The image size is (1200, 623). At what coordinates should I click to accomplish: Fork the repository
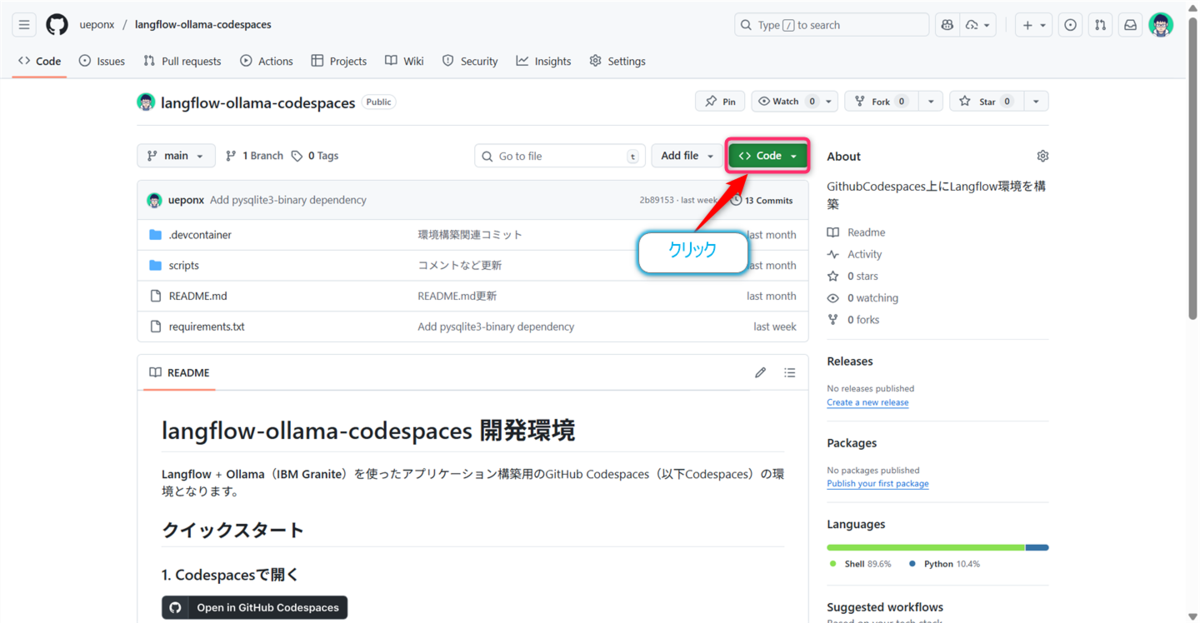pos(881,102)
